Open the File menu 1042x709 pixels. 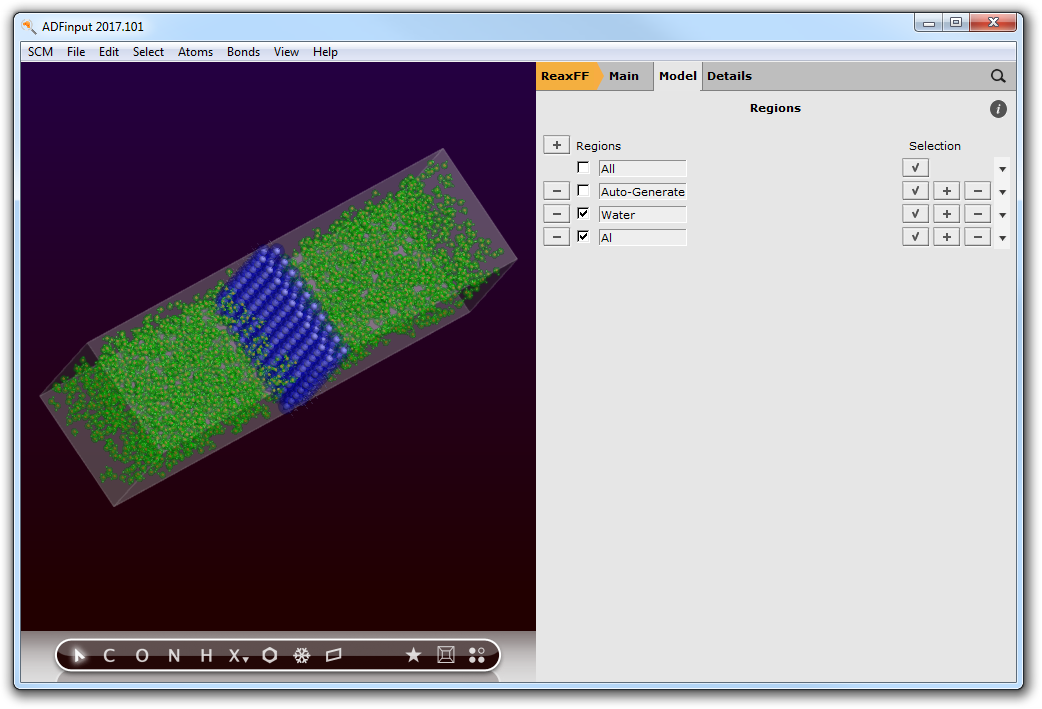(x=76, y=52)
